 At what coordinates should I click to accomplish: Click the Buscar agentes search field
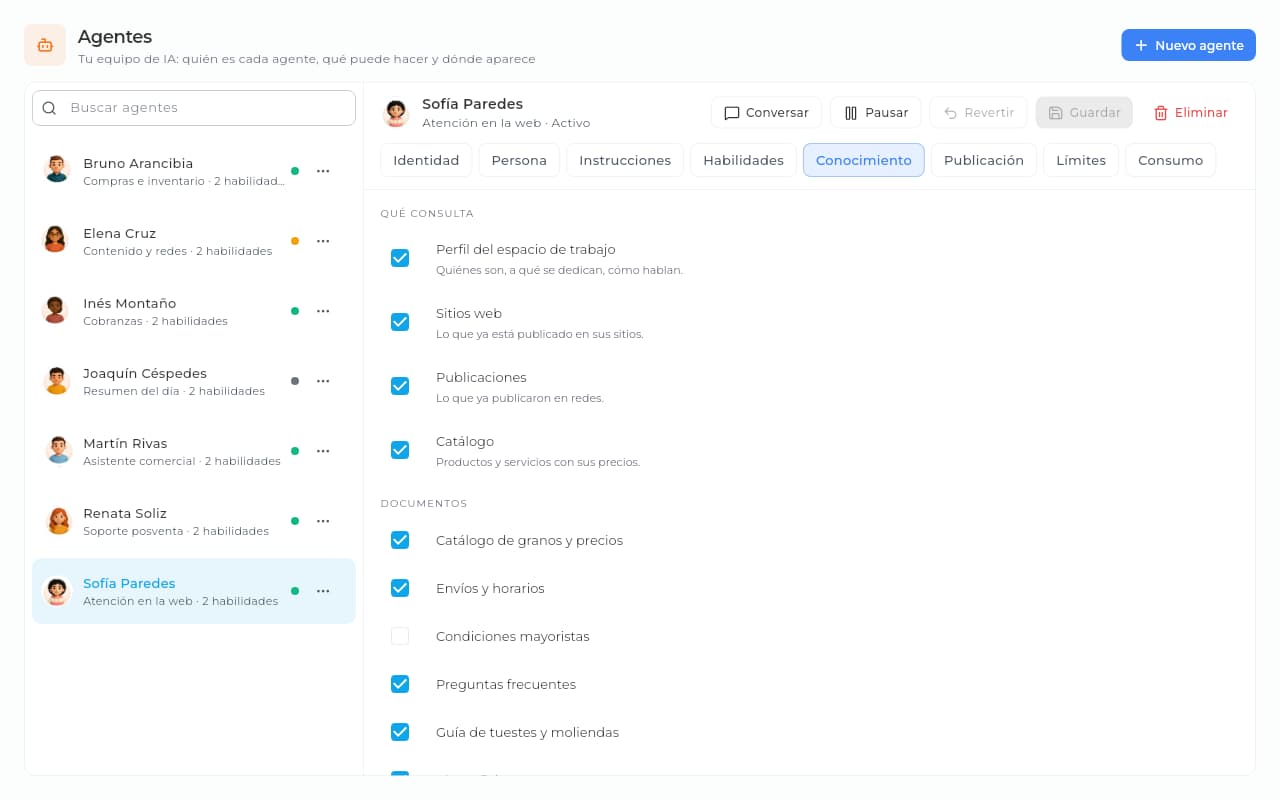194,108
